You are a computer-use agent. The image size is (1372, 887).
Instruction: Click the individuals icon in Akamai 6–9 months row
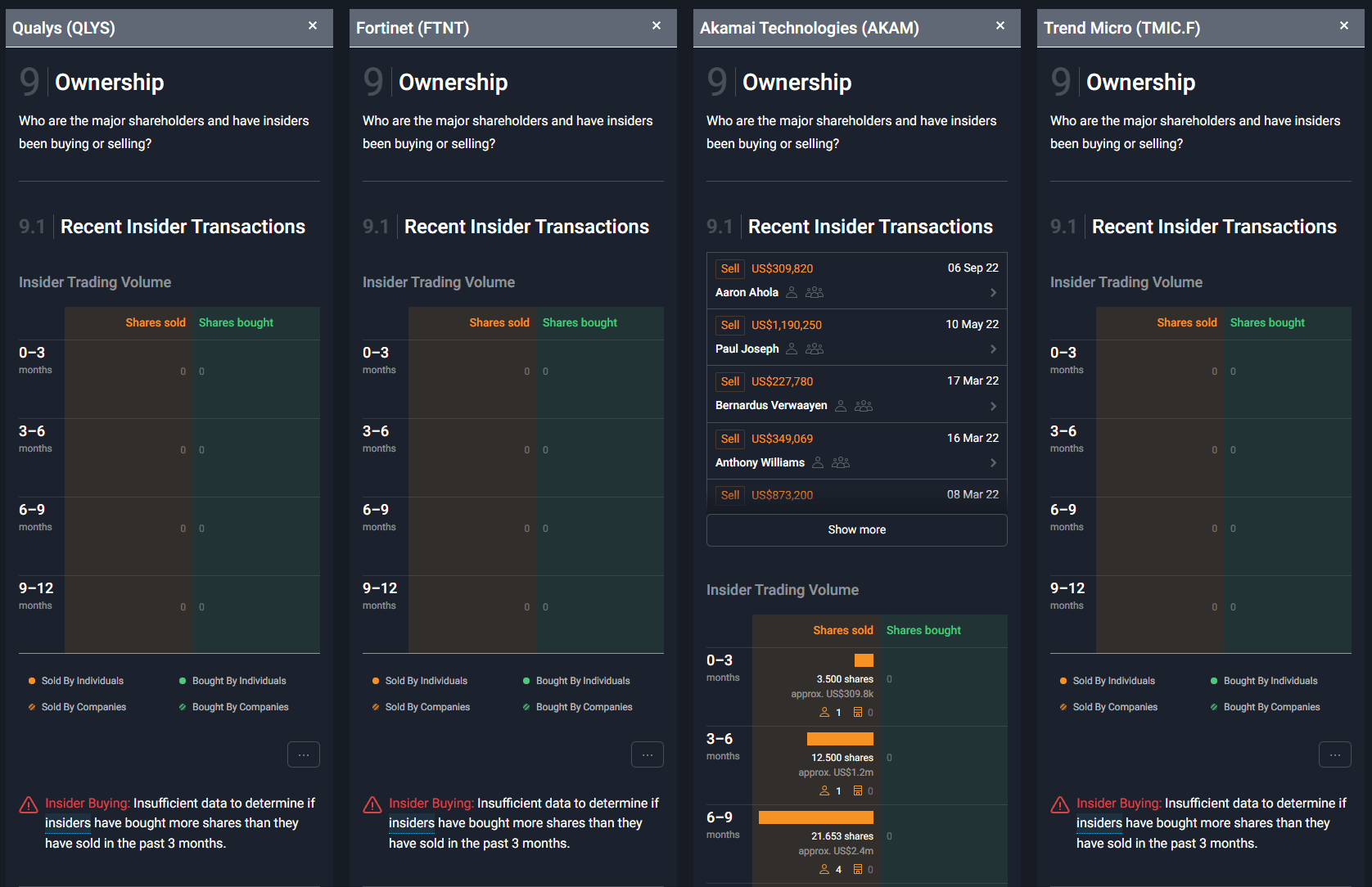click(x=824, y=870)
